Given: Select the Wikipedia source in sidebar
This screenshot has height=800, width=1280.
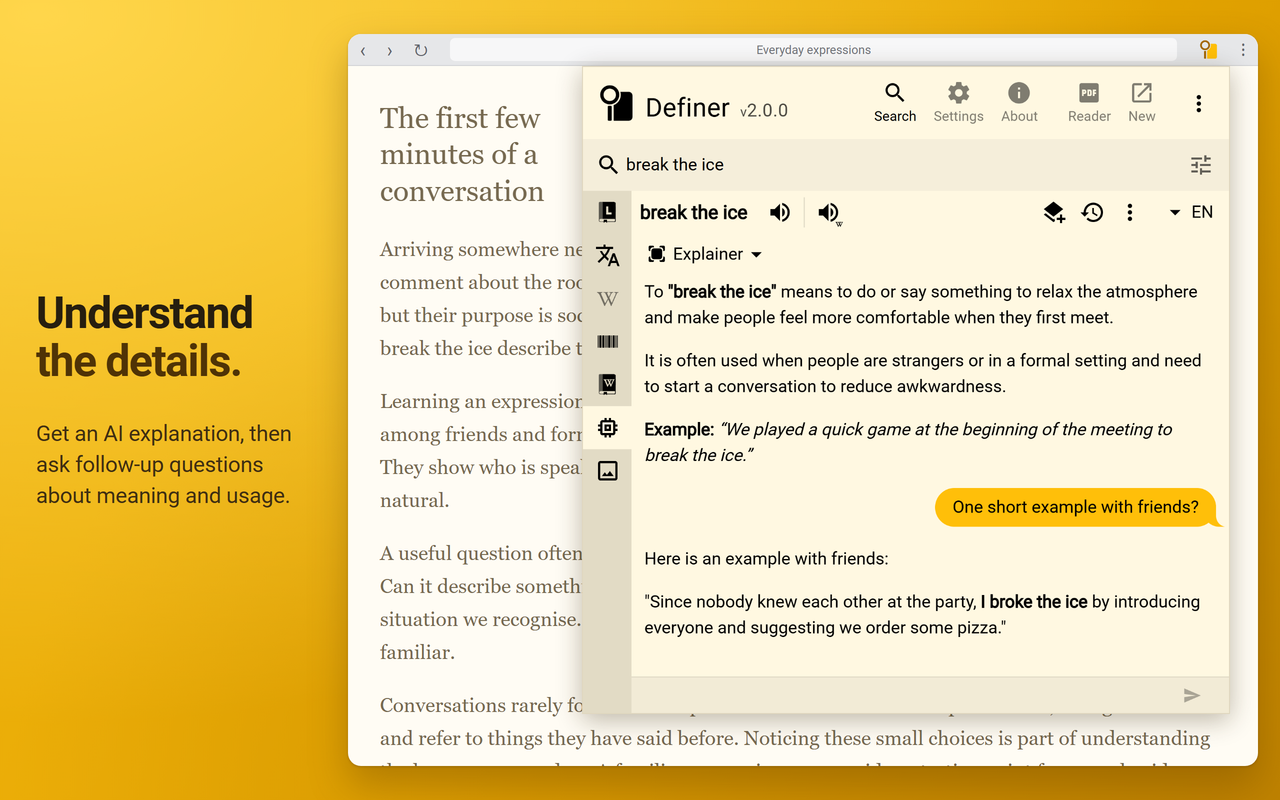Looking at the screenshot, I should pos(607,298).
